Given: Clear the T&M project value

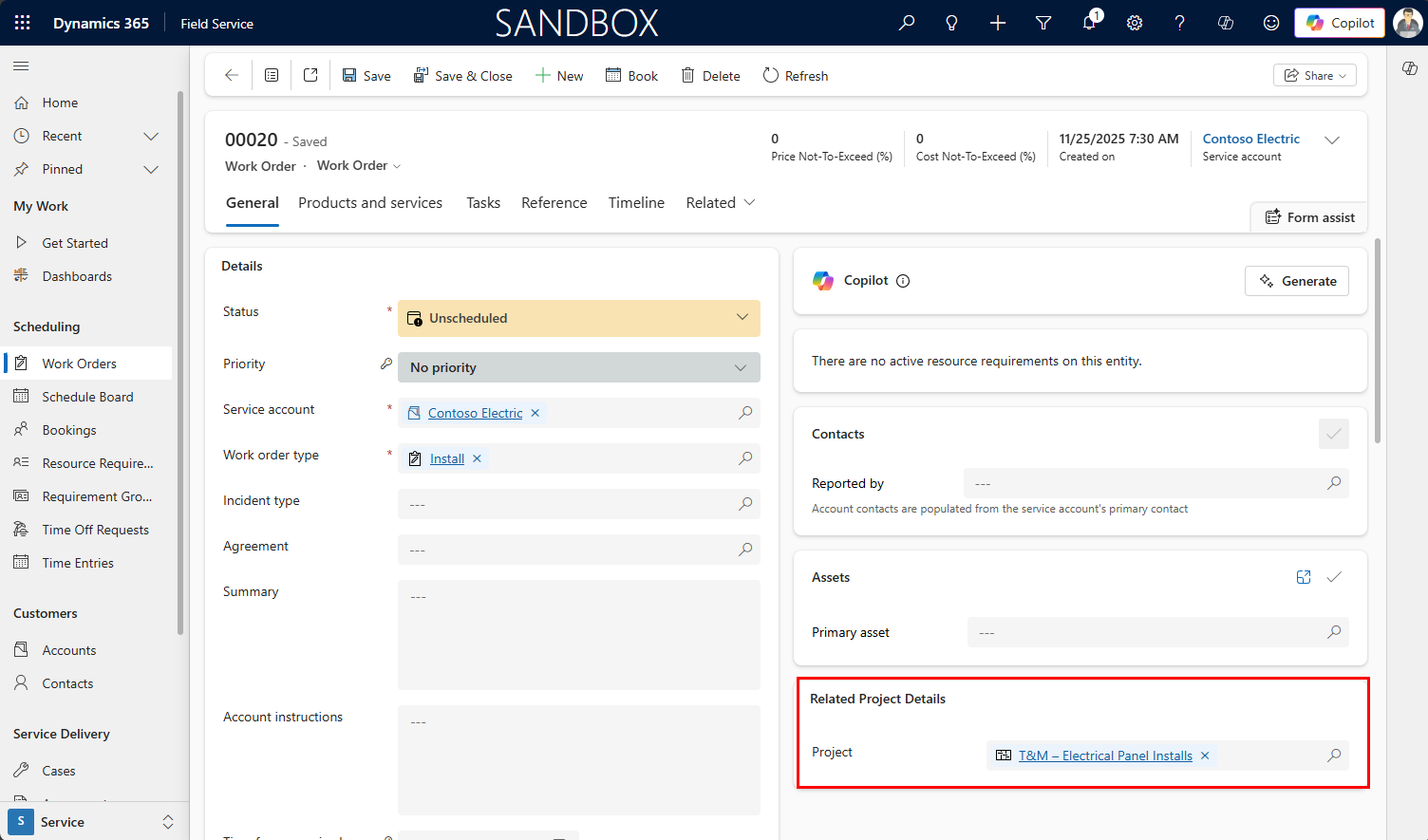Looking at the screenshot, I should (1205, 756).
